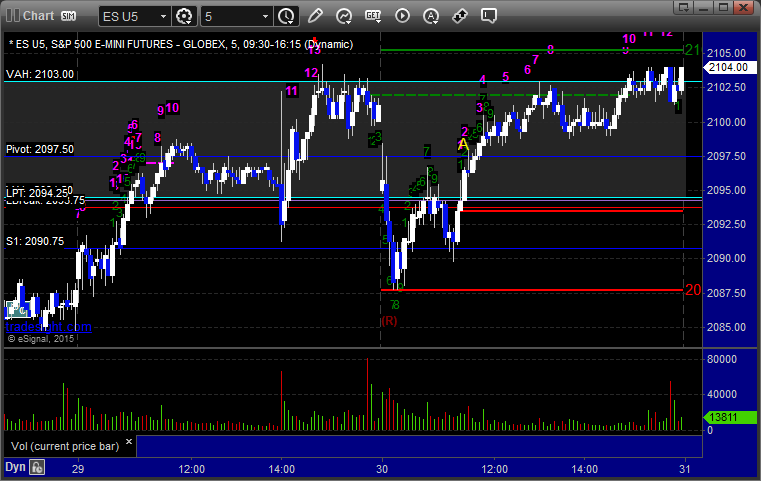Open the circled A alerts icon
The width and height of the screenshot is (761, 481).
(x=431, y=16)
